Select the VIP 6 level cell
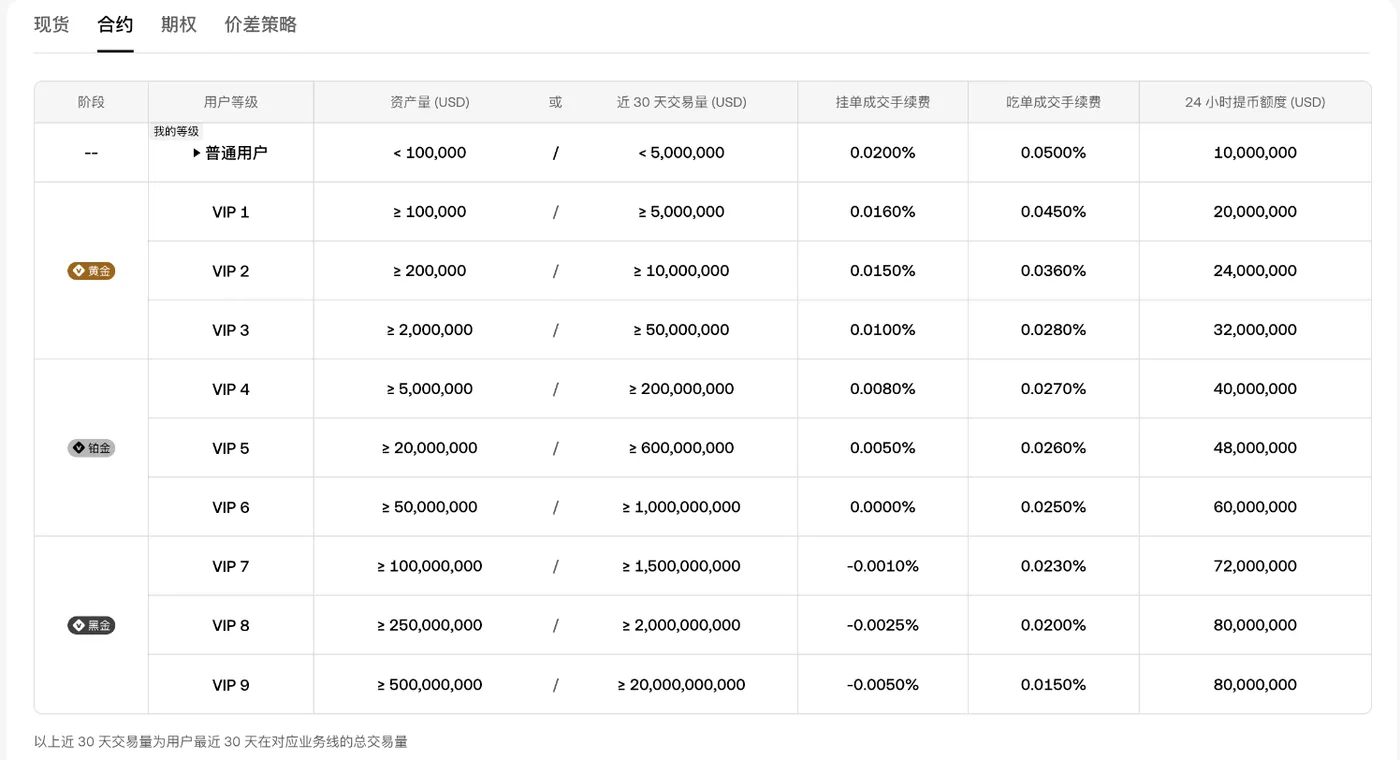This screenshot has width=1400, height=760. pos(231,507)
